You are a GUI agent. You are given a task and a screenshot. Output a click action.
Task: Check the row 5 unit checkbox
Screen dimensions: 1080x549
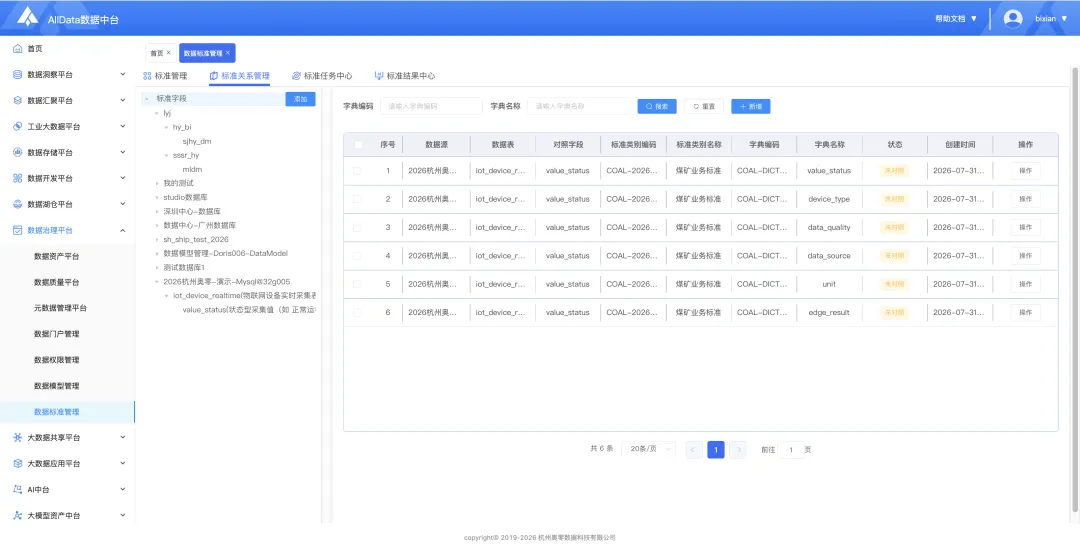click(x=357, y=284)
